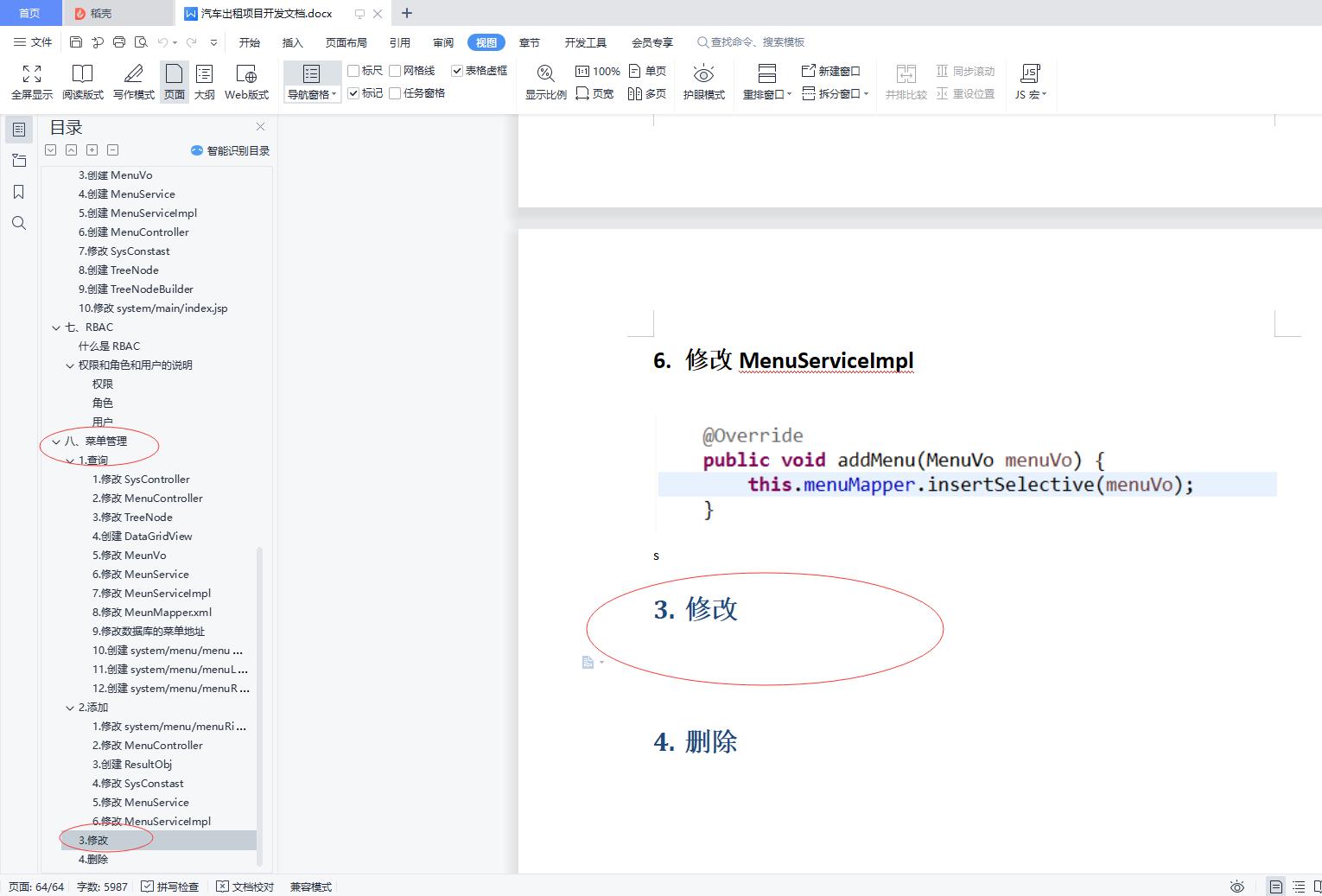Select 什么是 RBAC in the outline
The width and height of the screenshot is (1322, 896).
[x=109, y=346]
